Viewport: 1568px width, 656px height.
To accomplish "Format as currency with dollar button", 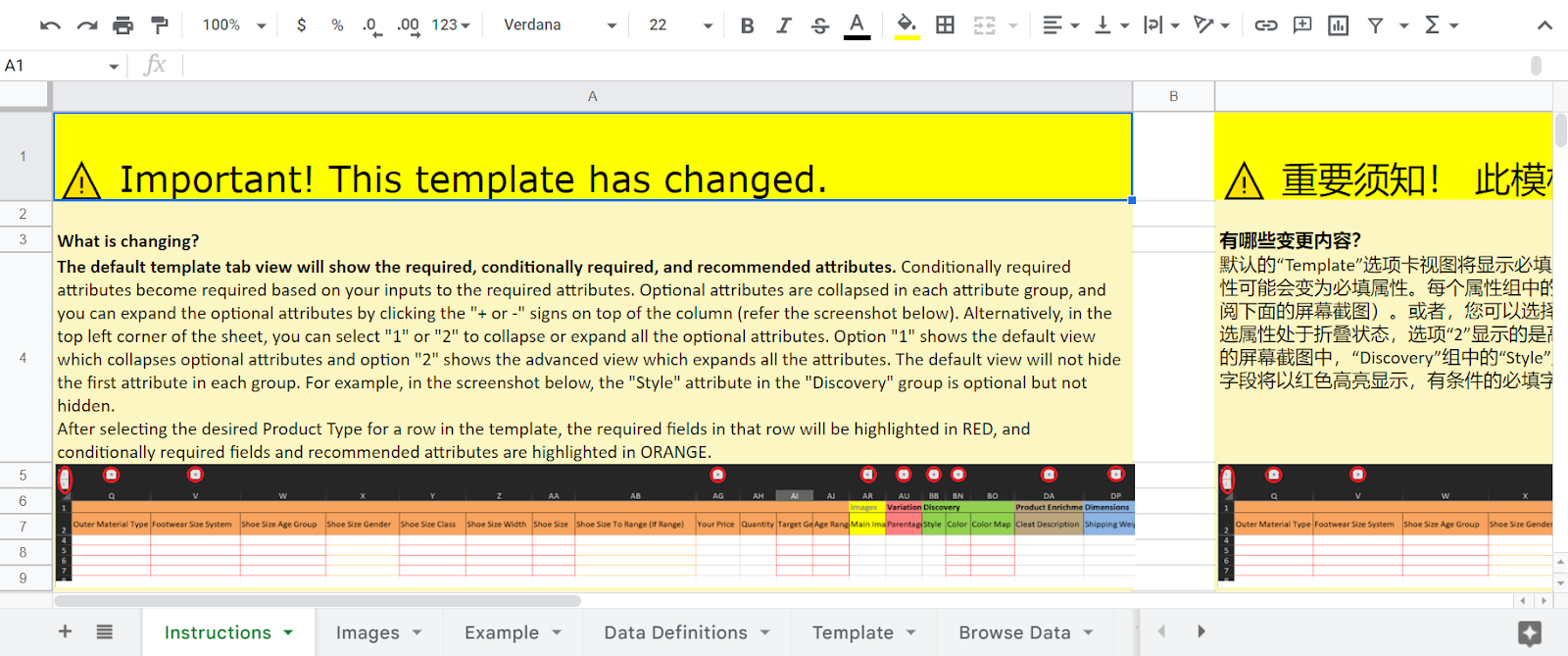I will [x=301, y=25].
